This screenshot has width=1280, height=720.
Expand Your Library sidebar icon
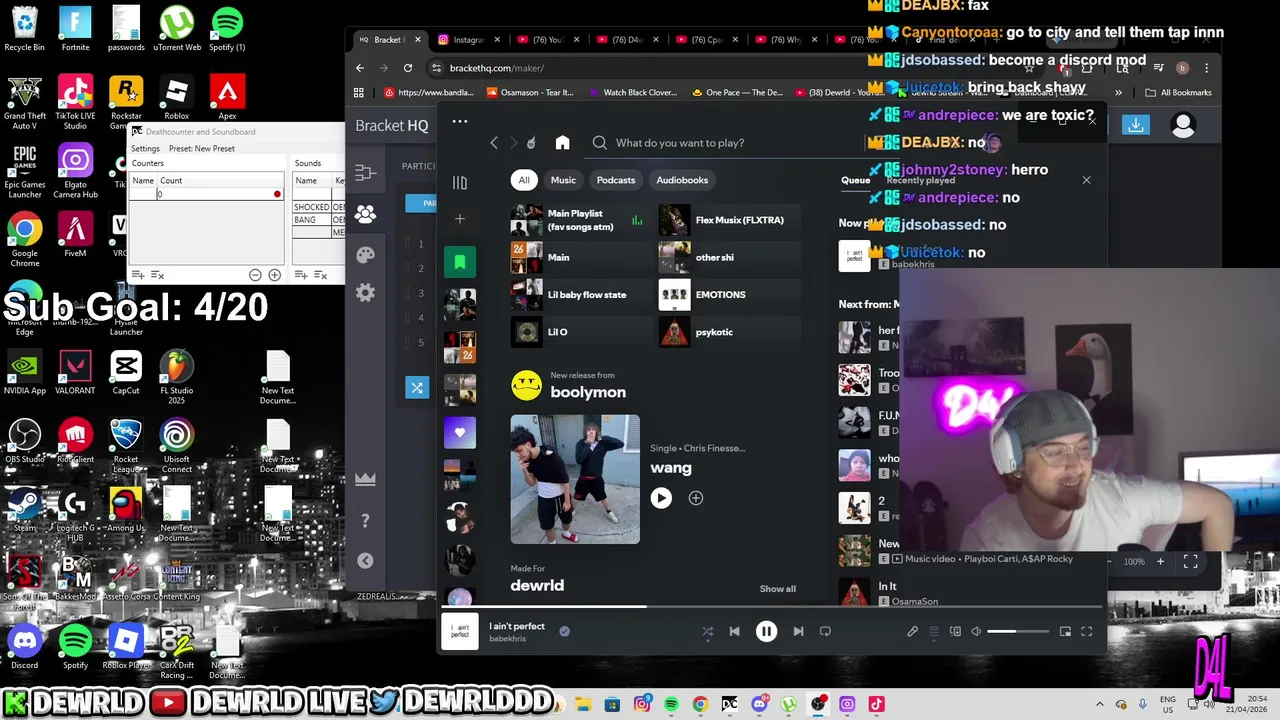coord(460,183)
